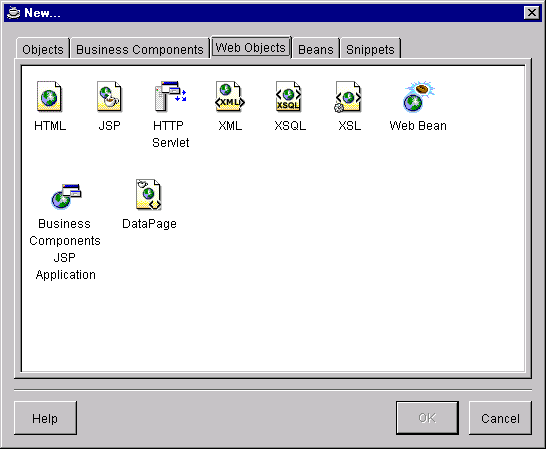This screenshot has width=546, height=449.
Task: Choose the HTTP Servlet icon
Action: point(171,96)
